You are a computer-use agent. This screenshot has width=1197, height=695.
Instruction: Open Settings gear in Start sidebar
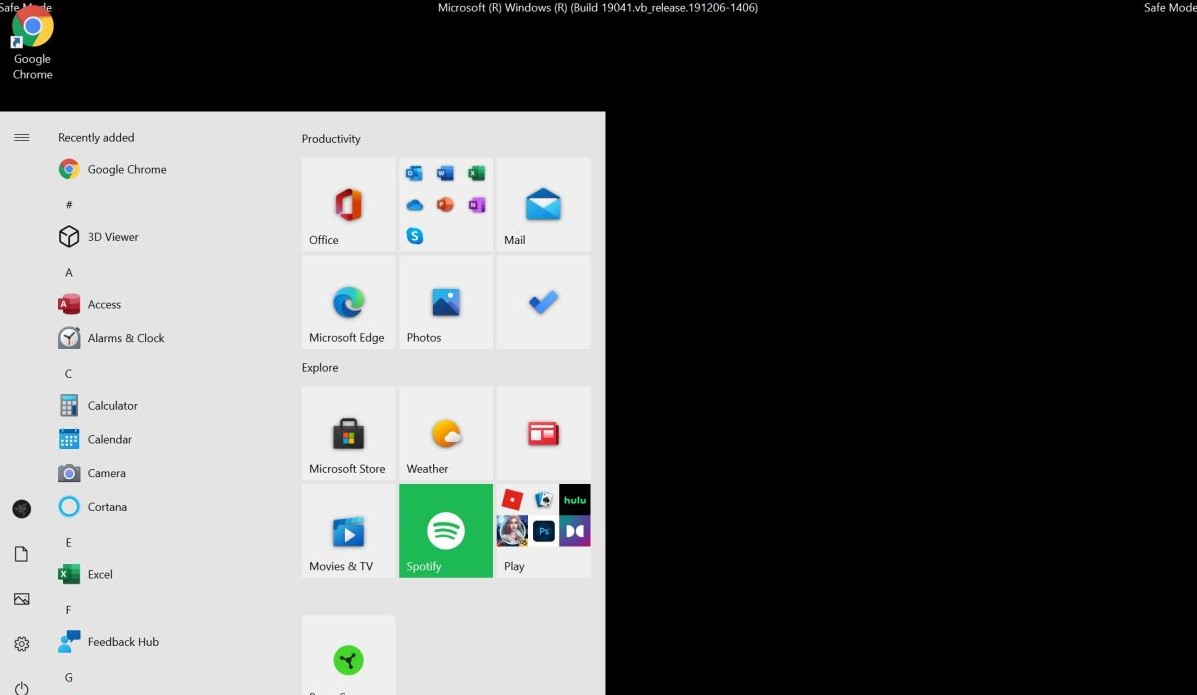click(x=21, y=644)
